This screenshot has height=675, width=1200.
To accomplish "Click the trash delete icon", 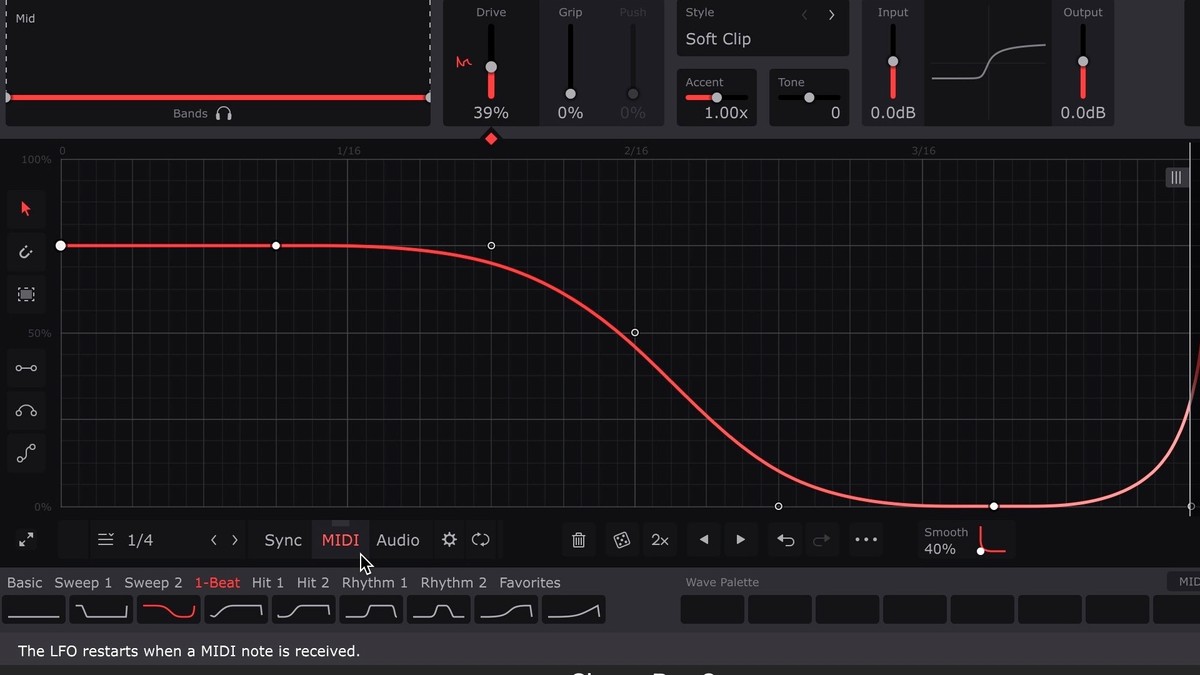I will point(578,540).
